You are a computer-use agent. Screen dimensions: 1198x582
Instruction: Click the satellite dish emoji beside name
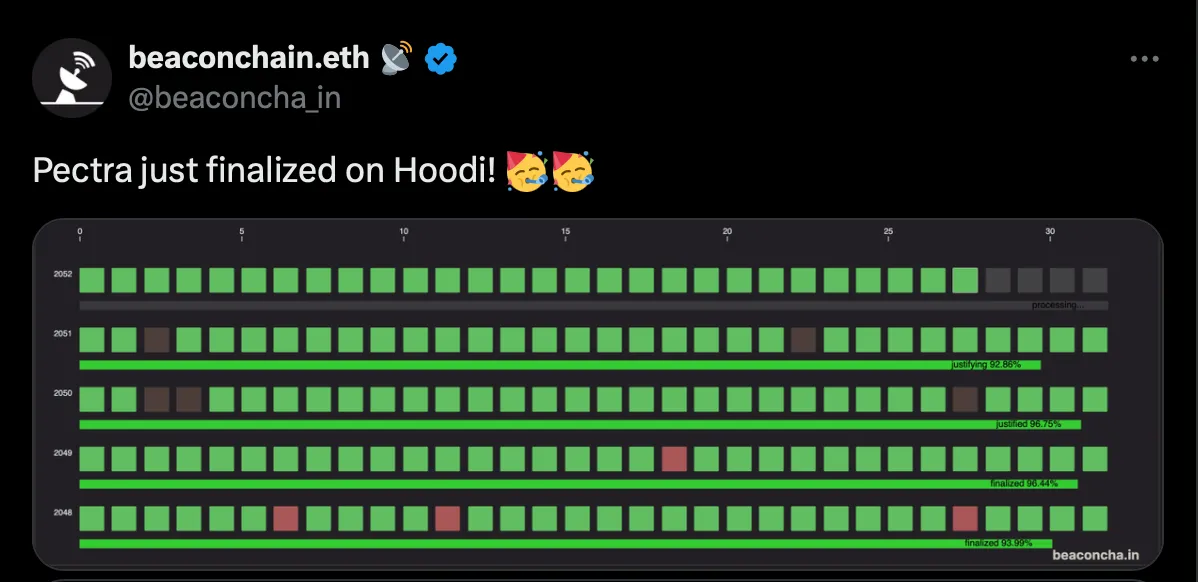pyautogui.click(x=396, y=58)
